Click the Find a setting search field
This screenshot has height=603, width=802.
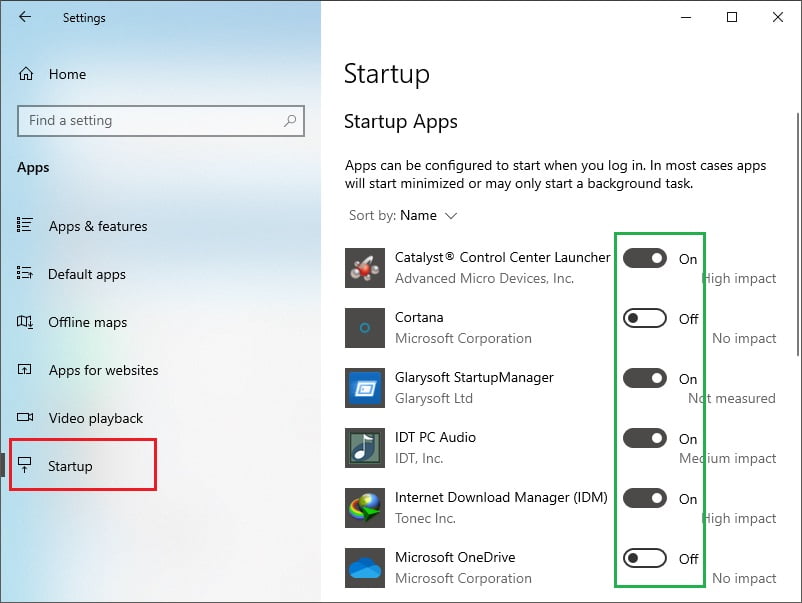(x=161, y=121)
